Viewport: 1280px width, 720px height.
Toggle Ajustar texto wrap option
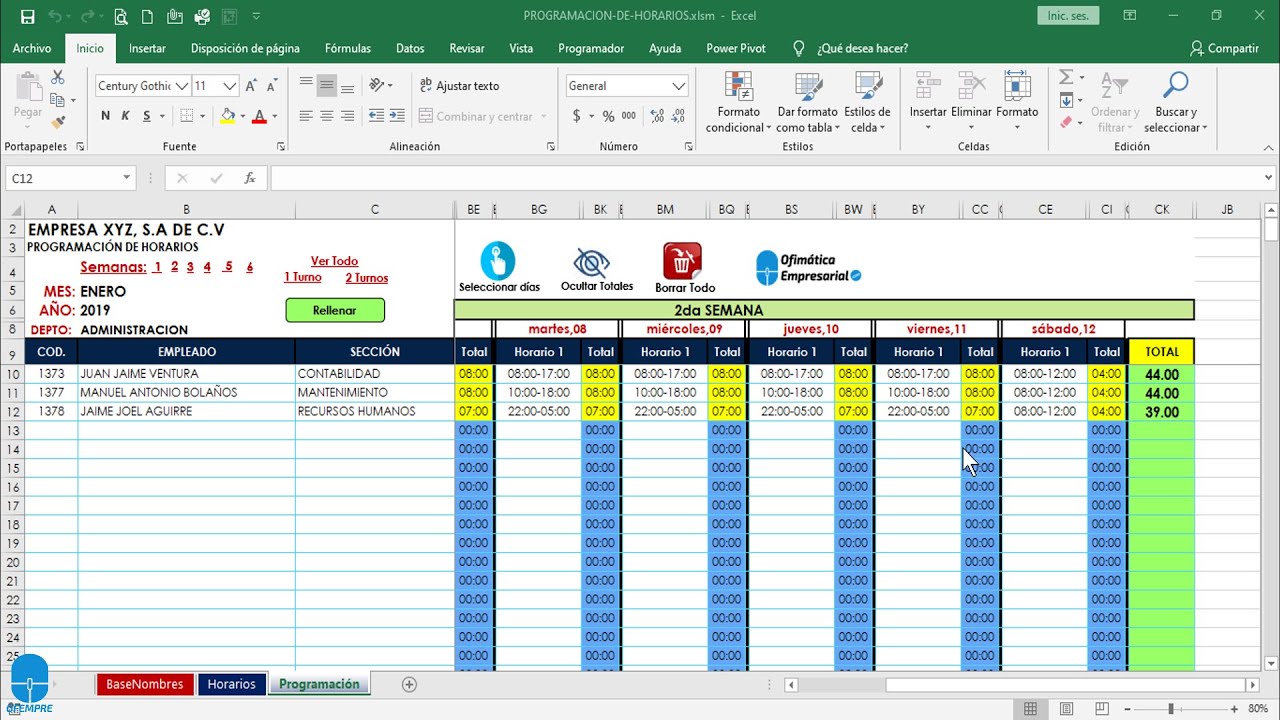point(459,86)
